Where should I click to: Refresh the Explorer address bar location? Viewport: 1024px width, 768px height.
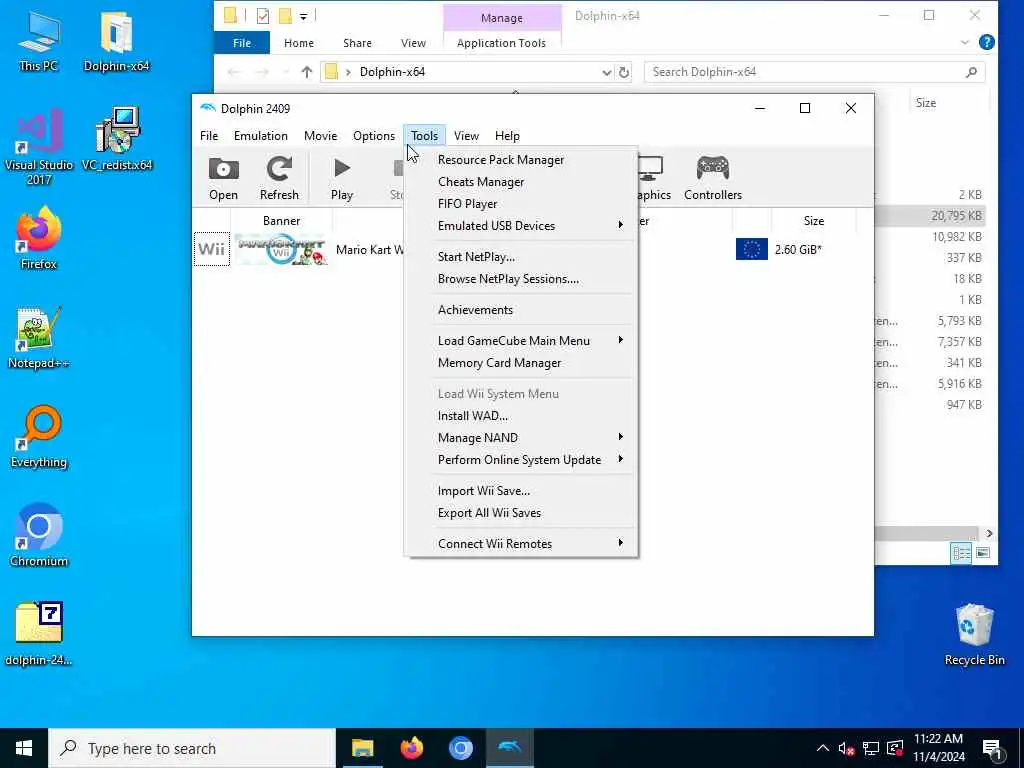point(624,72)
